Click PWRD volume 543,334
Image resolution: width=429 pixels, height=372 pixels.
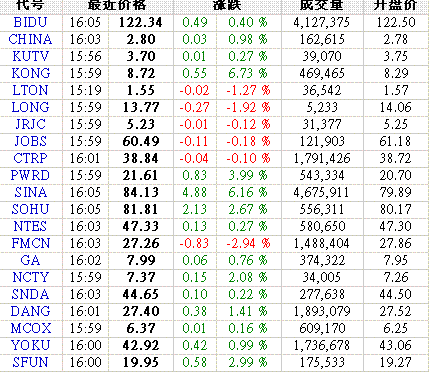coord(322,175)
